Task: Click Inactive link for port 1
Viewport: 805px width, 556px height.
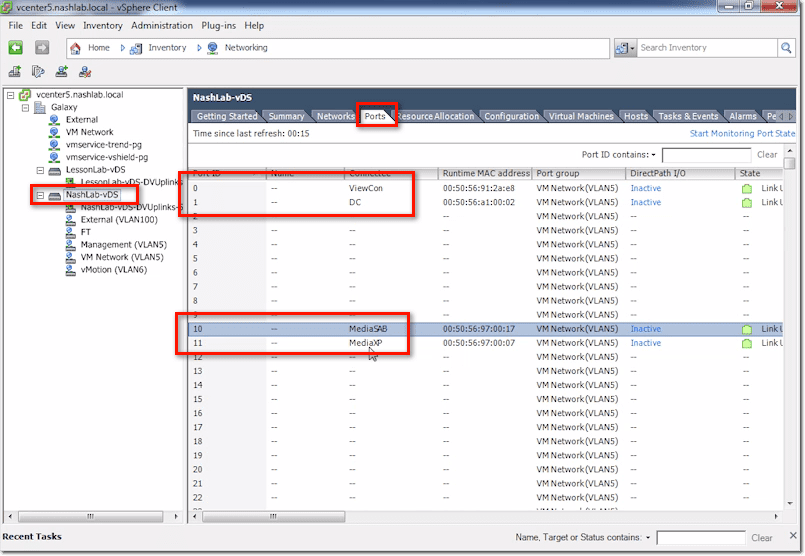Action: (645, 202)
